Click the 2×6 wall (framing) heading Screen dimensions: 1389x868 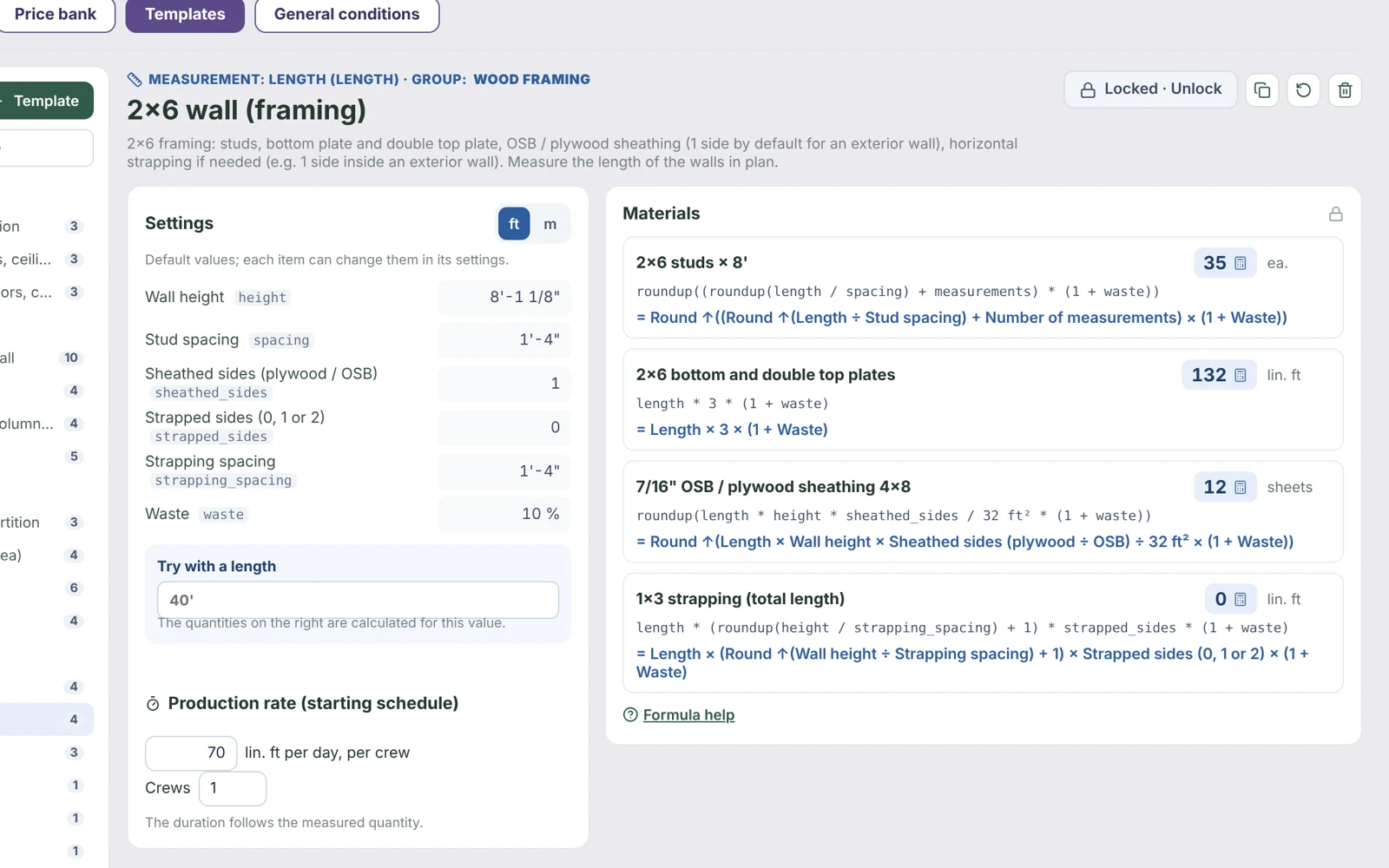pyautogui.click(x=247, y=110)
